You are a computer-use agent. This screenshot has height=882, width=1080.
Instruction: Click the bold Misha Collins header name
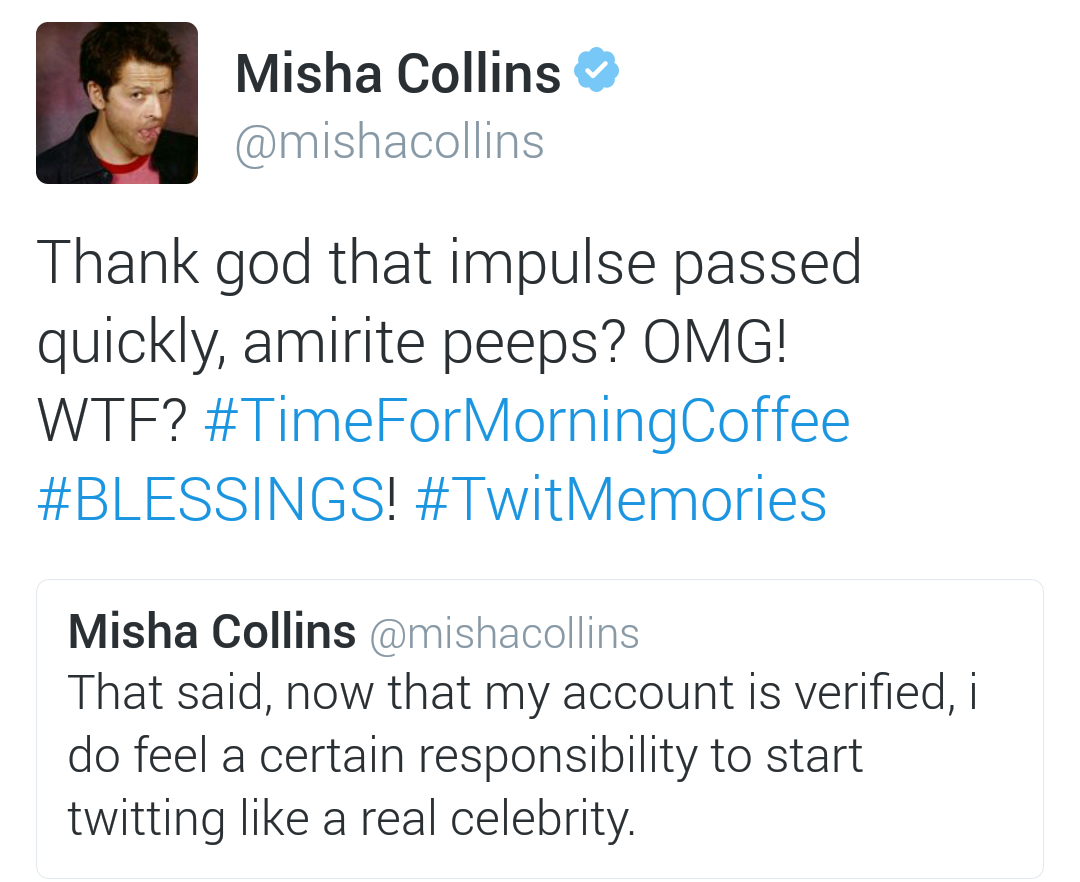398,74
